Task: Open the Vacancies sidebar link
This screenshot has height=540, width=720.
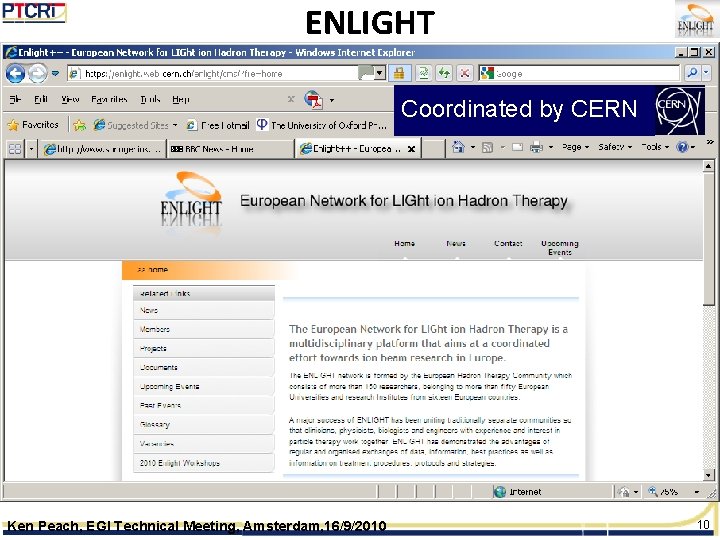Action: 204,444
